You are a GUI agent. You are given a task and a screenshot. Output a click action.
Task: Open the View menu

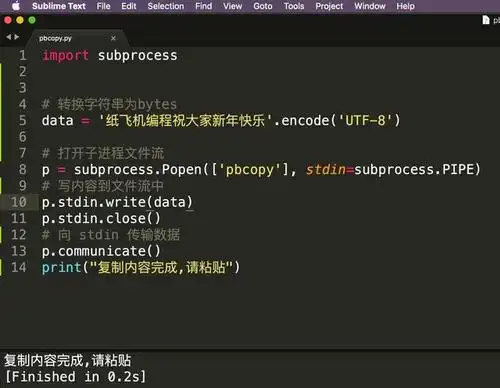point(232,6)
